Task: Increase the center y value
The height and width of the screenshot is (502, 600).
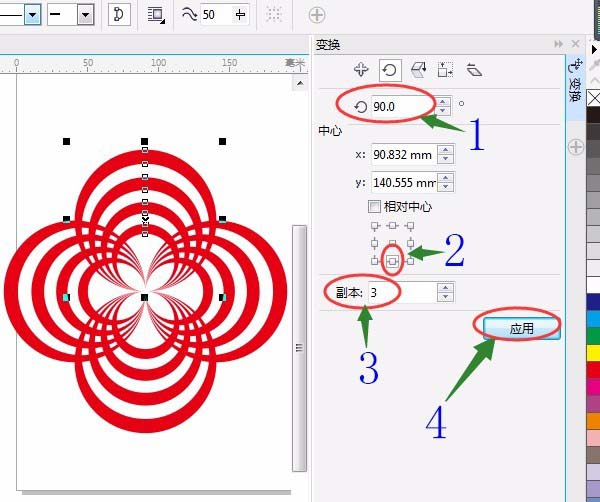Action: 445,178
